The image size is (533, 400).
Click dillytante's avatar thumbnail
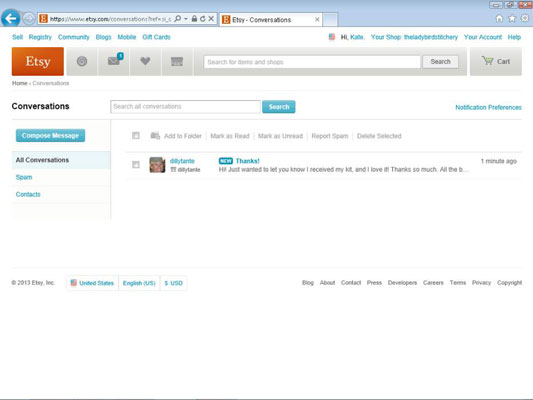[157, 165]
